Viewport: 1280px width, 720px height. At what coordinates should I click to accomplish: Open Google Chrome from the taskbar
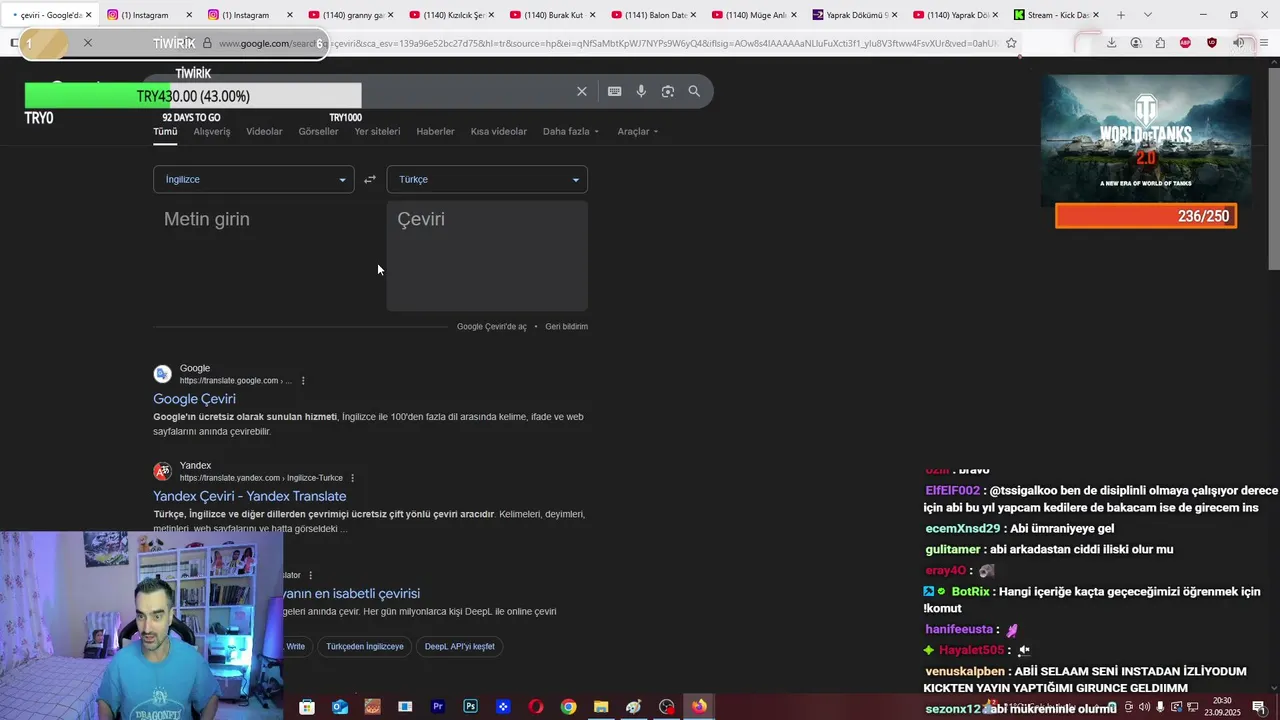click(x=568, y=707)
